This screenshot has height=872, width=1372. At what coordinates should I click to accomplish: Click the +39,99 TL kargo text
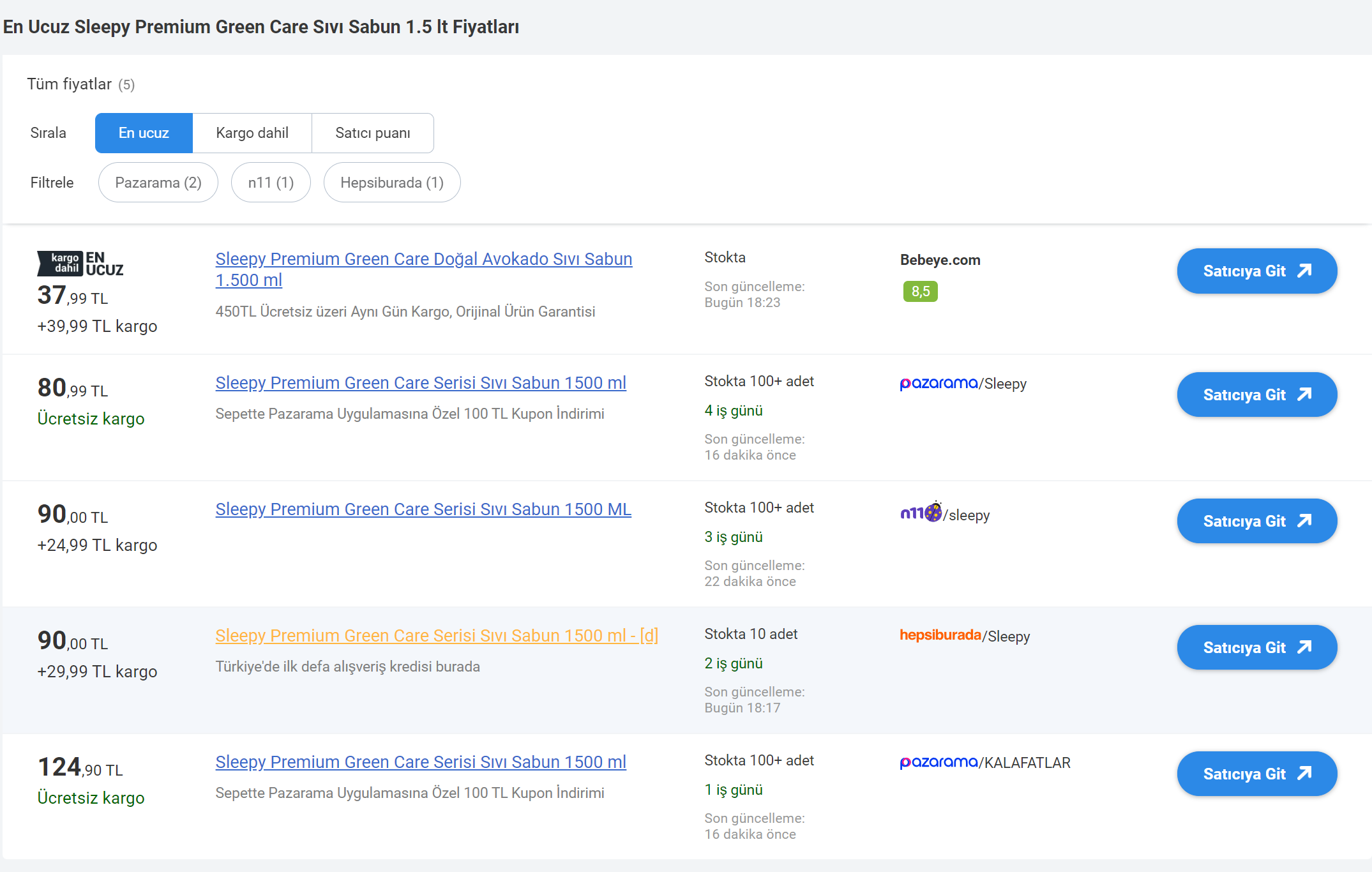[97, 326]
